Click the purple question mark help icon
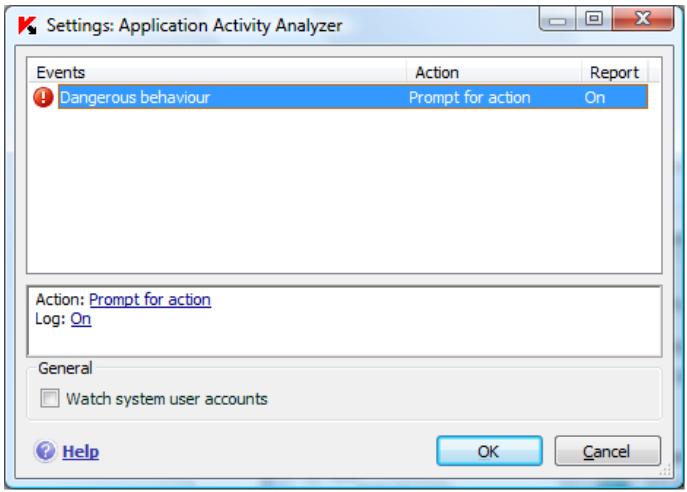The width and height of the screenshot is (687, 492). pos(45,451)
